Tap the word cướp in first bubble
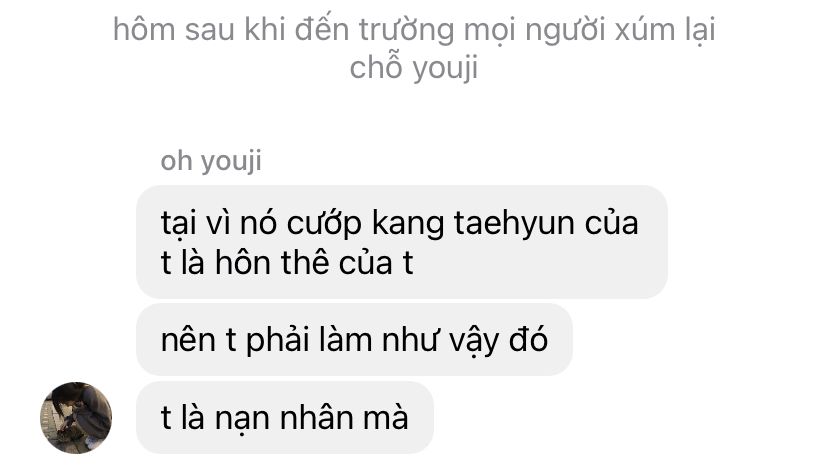The width and height of the screenshot is (828, 474). (324, 224)
